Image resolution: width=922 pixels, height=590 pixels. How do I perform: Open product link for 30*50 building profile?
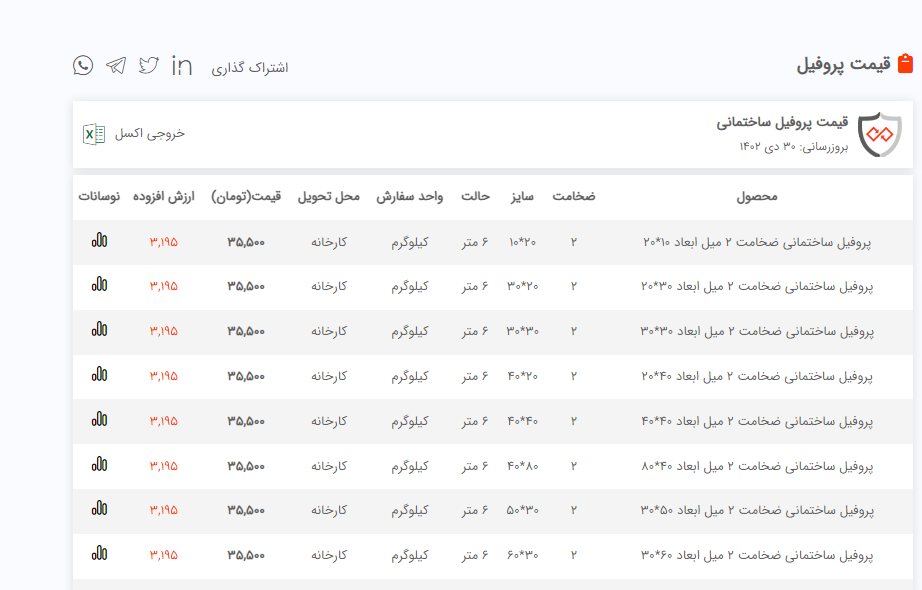[757, 510]
